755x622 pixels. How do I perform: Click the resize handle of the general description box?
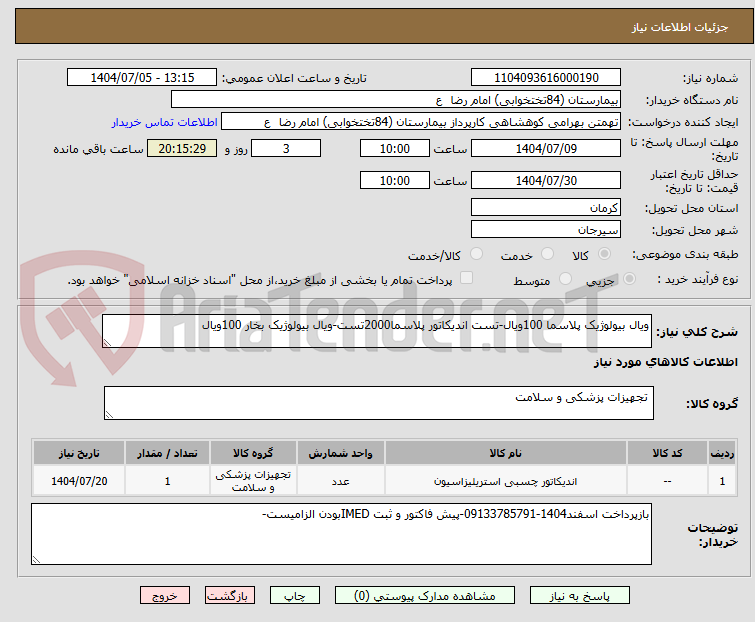(x=107, y=342)
